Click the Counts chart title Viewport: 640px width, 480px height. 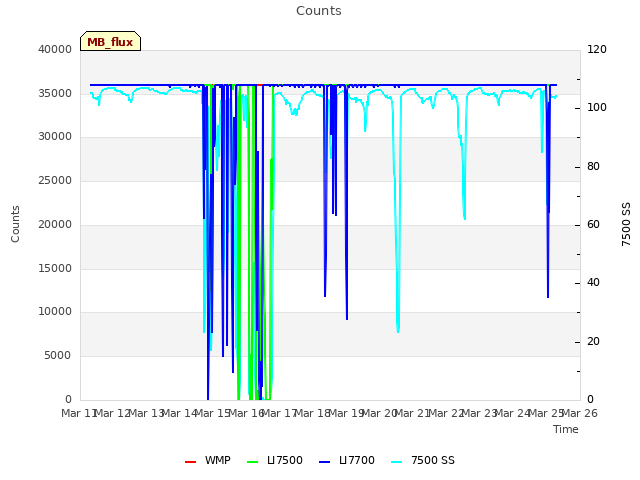pos(319,11)
